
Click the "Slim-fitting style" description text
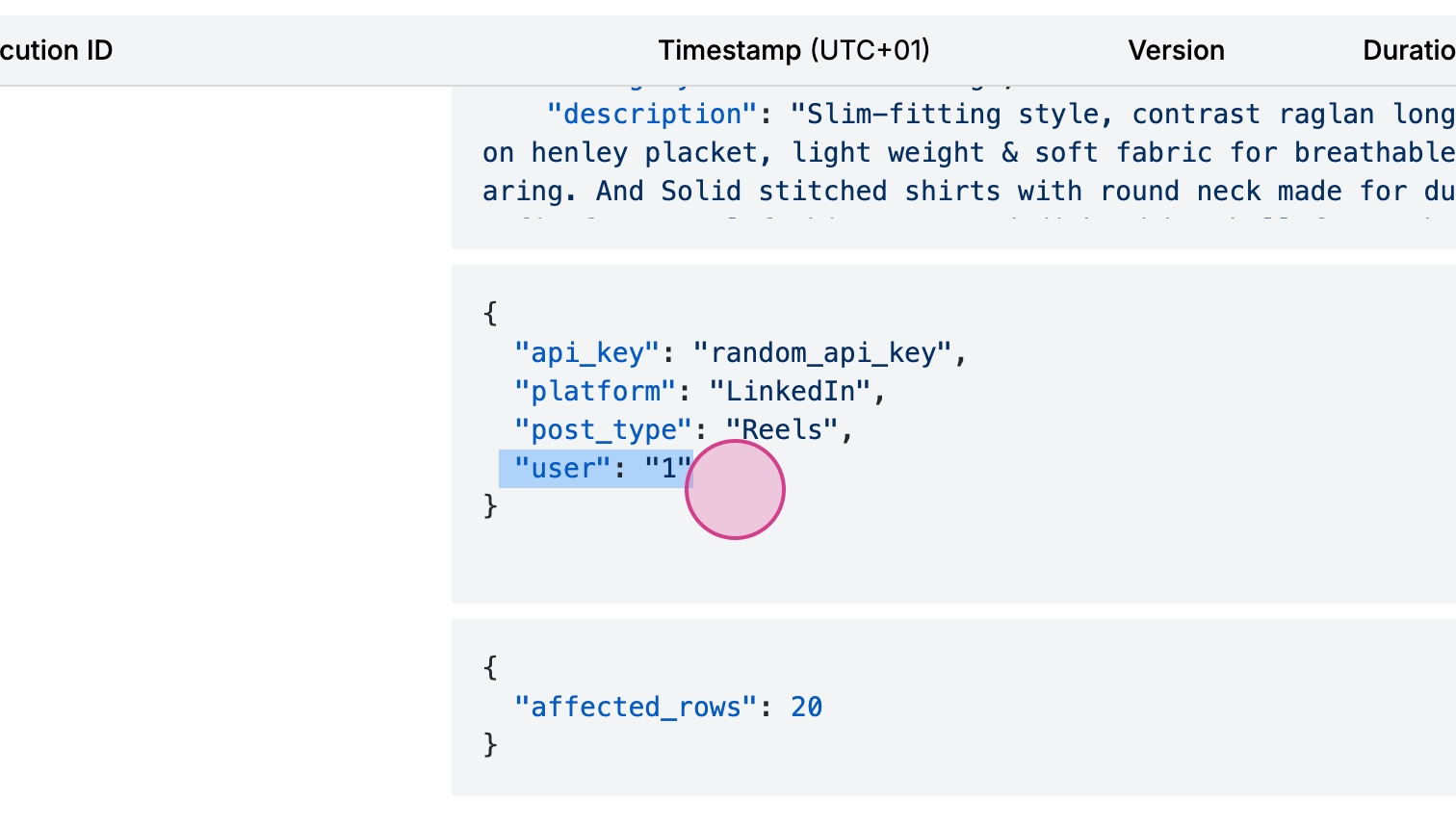944,114
